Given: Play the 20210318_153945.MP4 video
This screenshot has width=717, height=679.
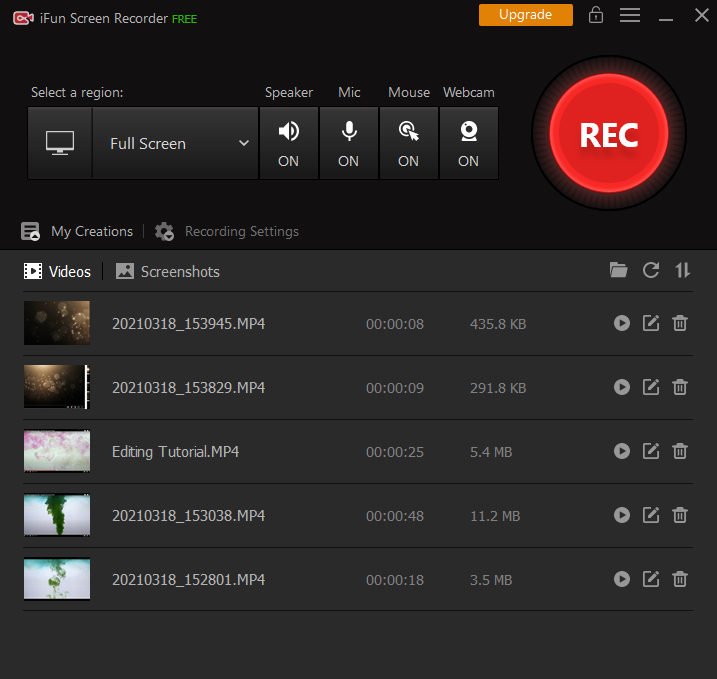Looking at the screenshot, I should point(622,323).
